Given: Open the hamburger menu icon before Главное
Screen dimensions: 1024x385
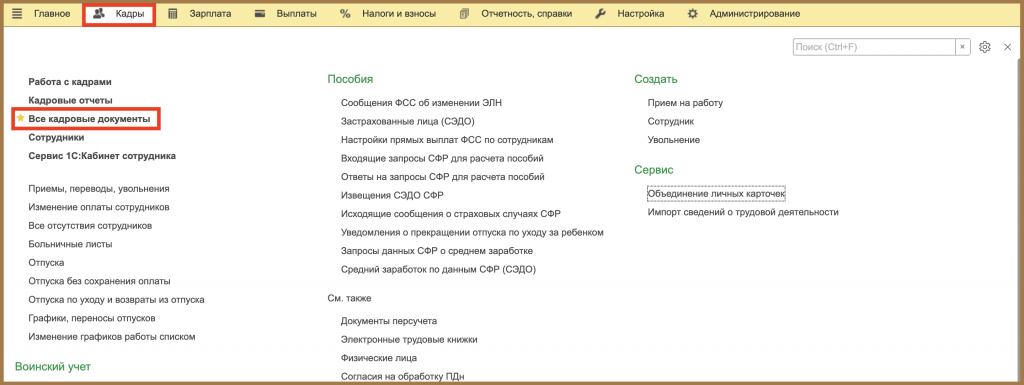Looking at the screenshot, I should tap(17, 14).
